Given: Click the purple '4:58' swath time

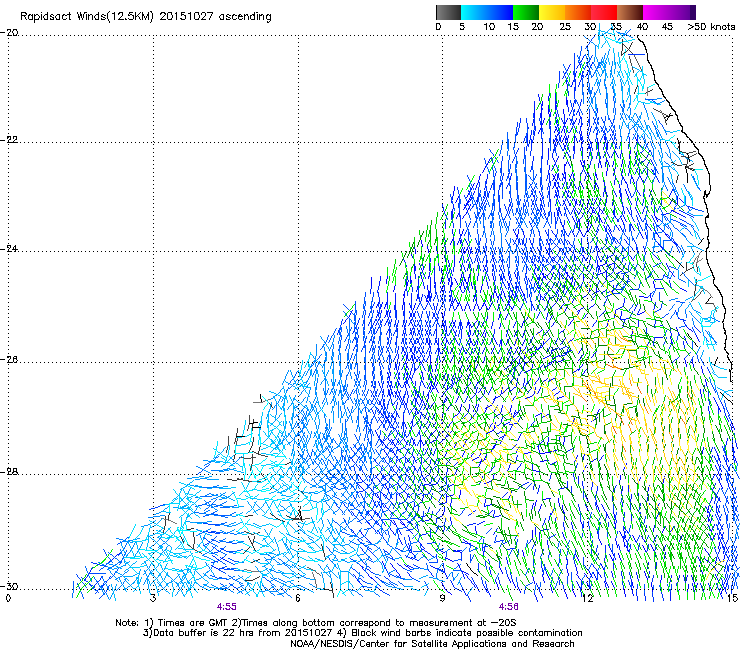Looking at the screenshot, I should click(x=508, y=607).
